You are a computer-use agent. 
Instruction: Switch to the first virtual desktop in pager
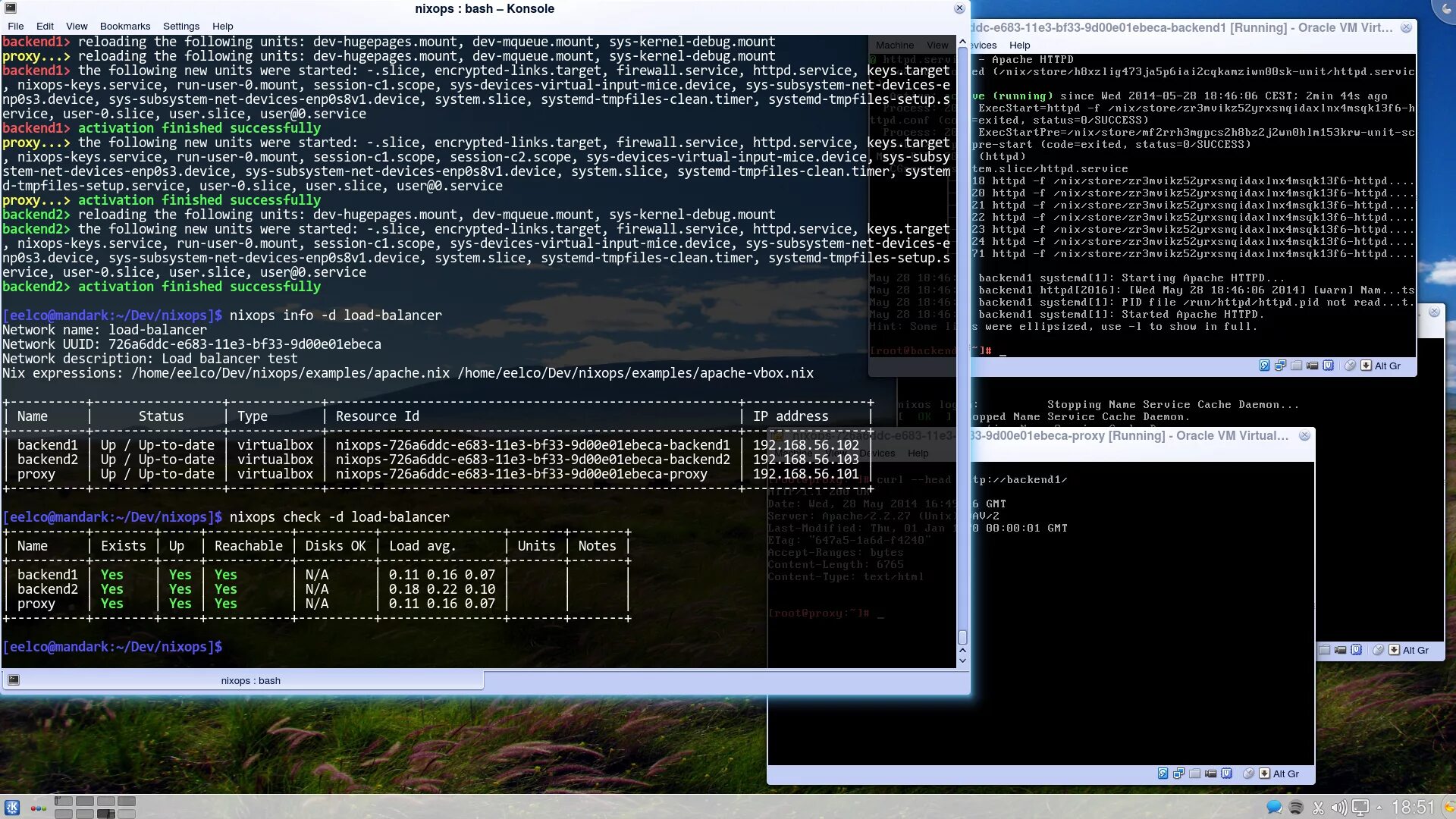point(64,801)
